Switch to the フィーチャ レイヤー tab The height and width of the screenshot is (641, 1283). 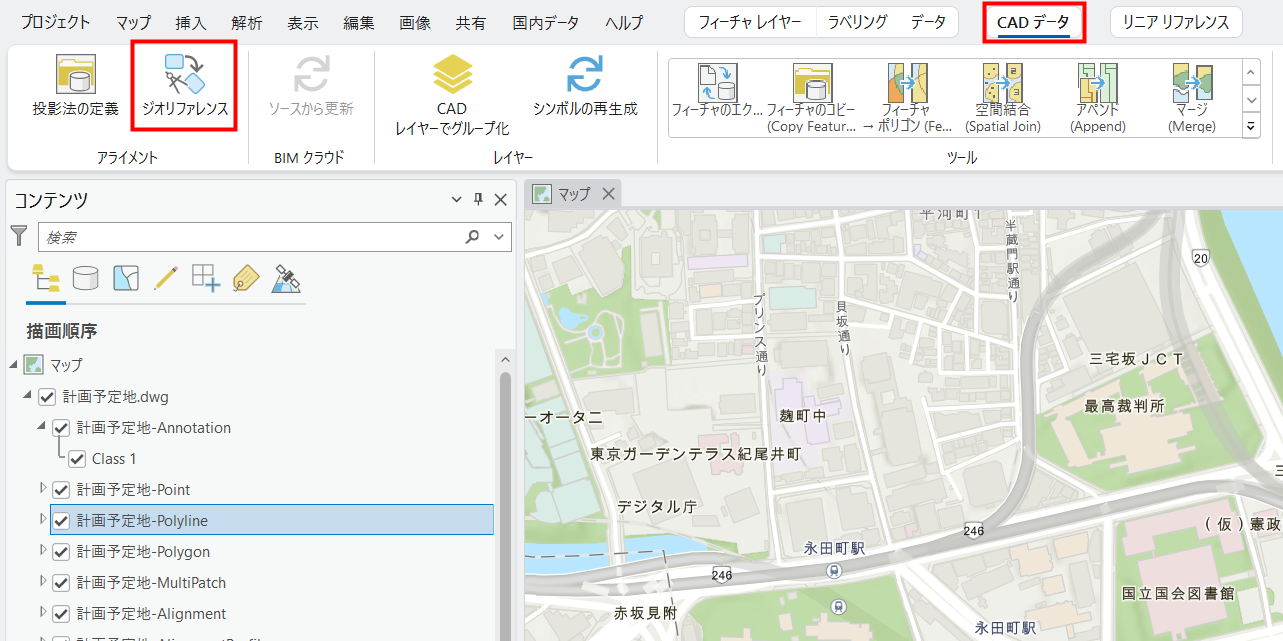coord(750,22)
